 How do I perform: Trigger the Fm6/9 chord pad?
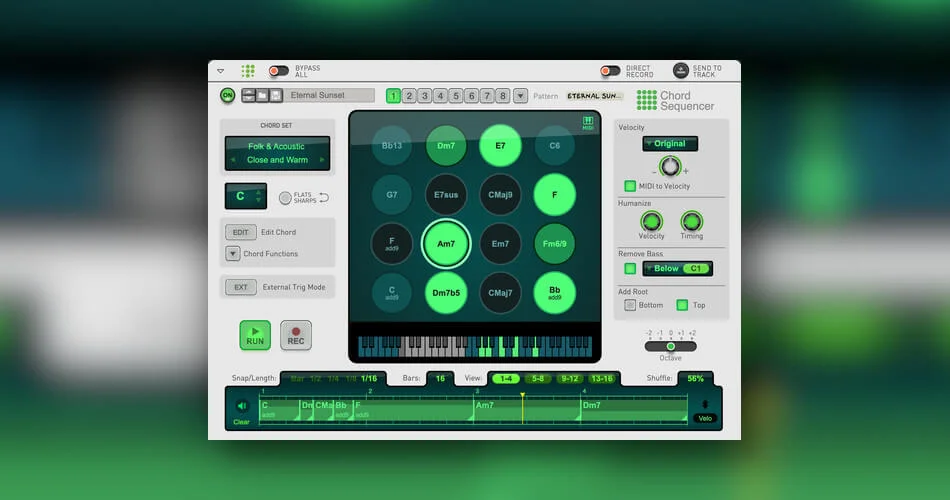tap(554, 244)
